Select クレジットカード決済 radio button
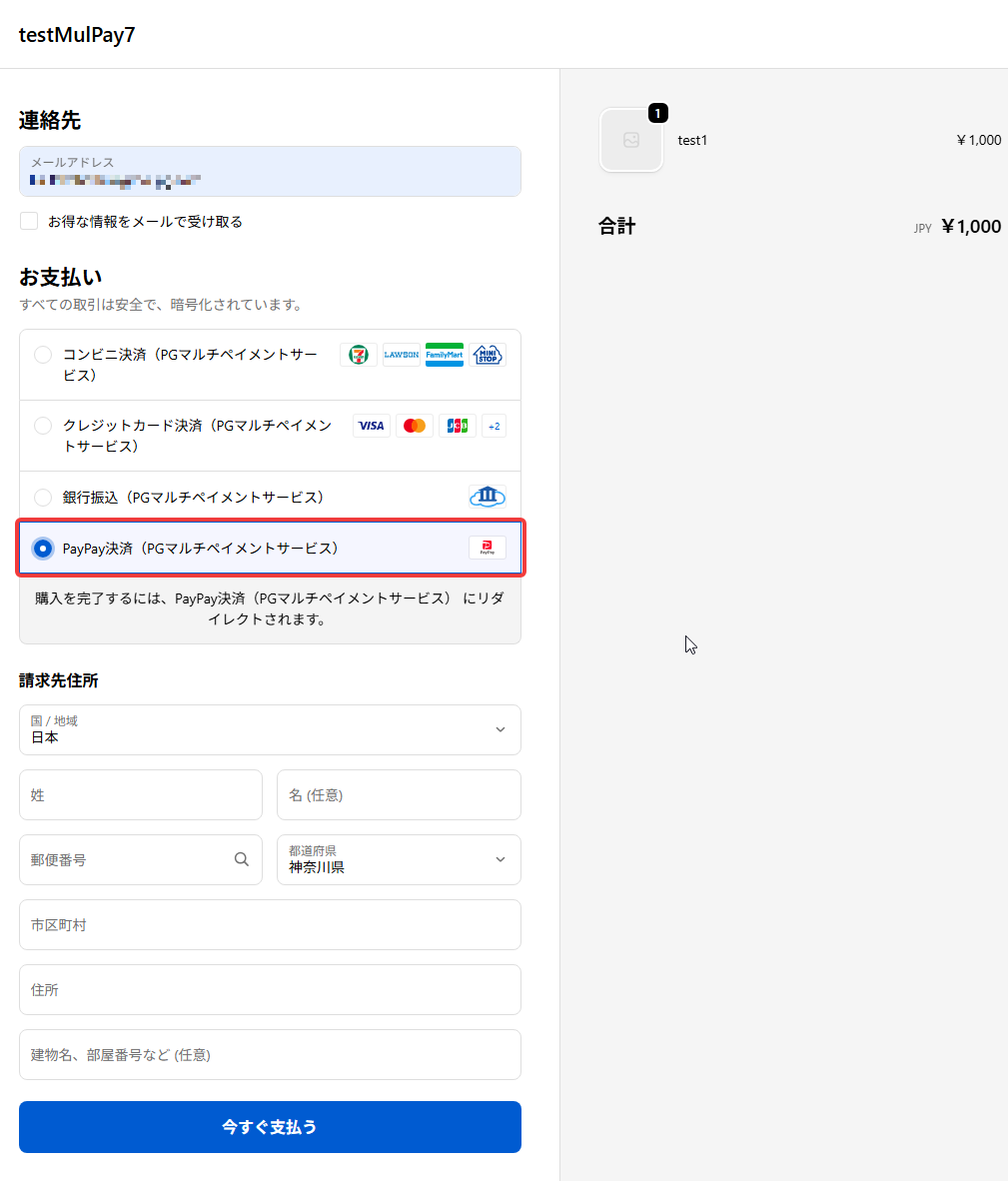 [x=43, y=426]
